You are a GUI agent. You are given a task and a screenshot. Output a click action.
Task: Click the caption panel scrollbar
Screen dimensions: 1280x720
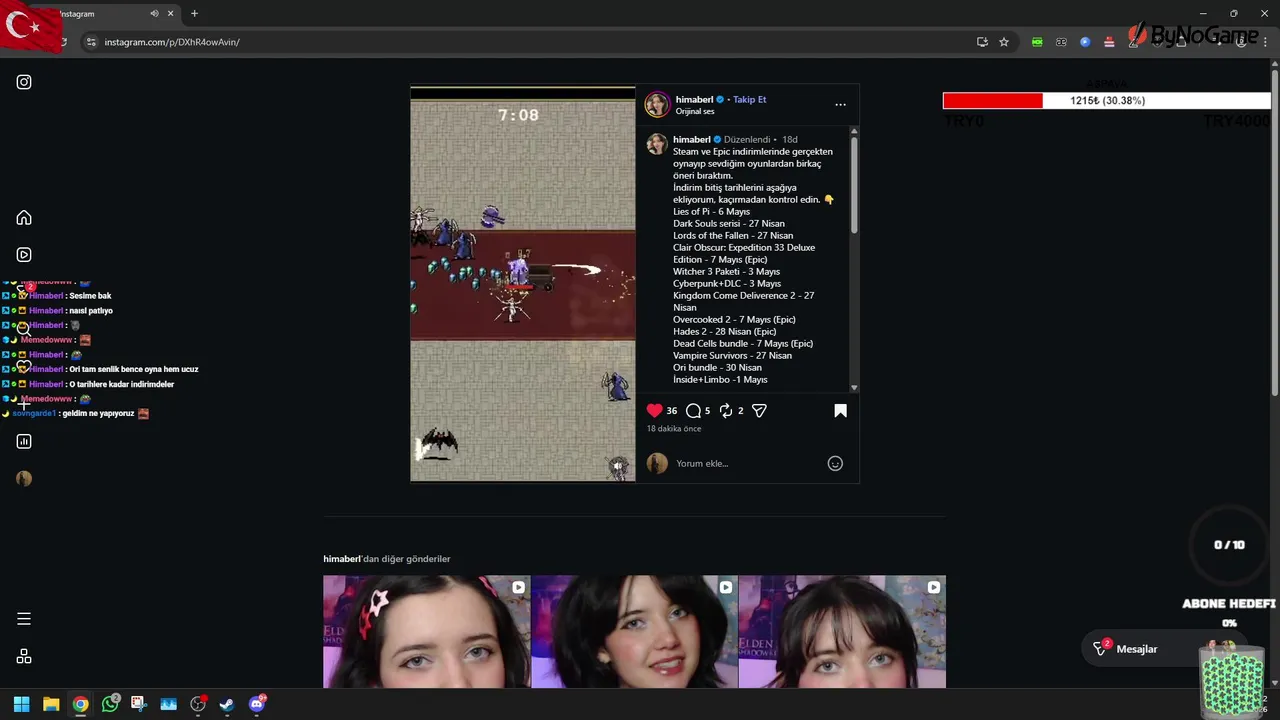pyautogui.click(x=854, y=185)
